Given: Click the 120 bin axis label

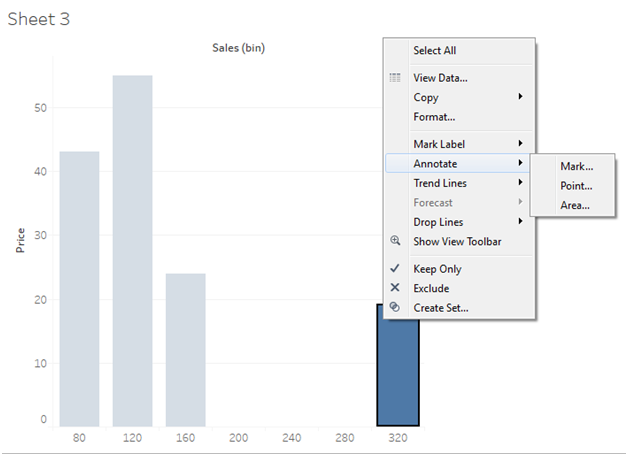Looking at the screenshot, I should point(132,438).
